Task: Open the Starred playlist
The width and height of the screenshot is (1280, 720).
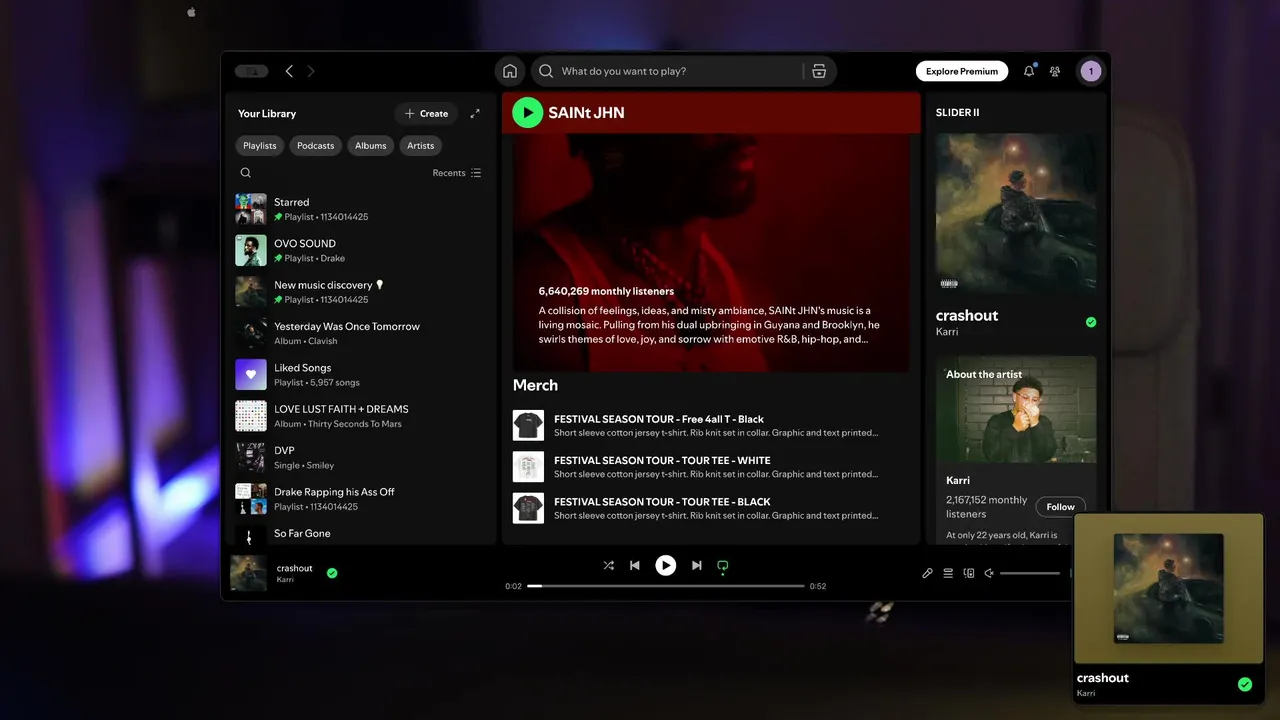Action: (360, 209)
